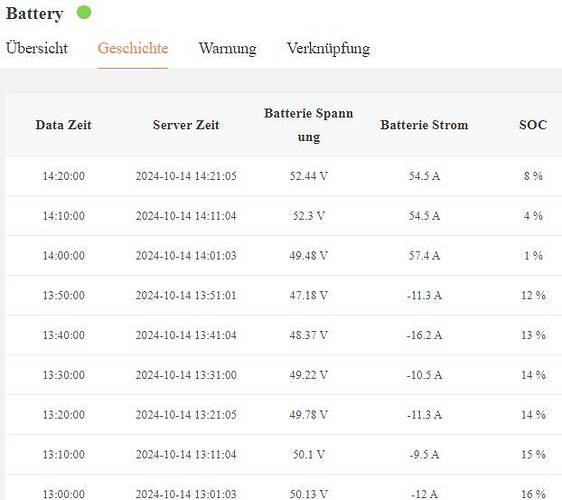Click the Batterie Strom column header
The width and height of the screenshot is (562, 500).
click(424, 125)
